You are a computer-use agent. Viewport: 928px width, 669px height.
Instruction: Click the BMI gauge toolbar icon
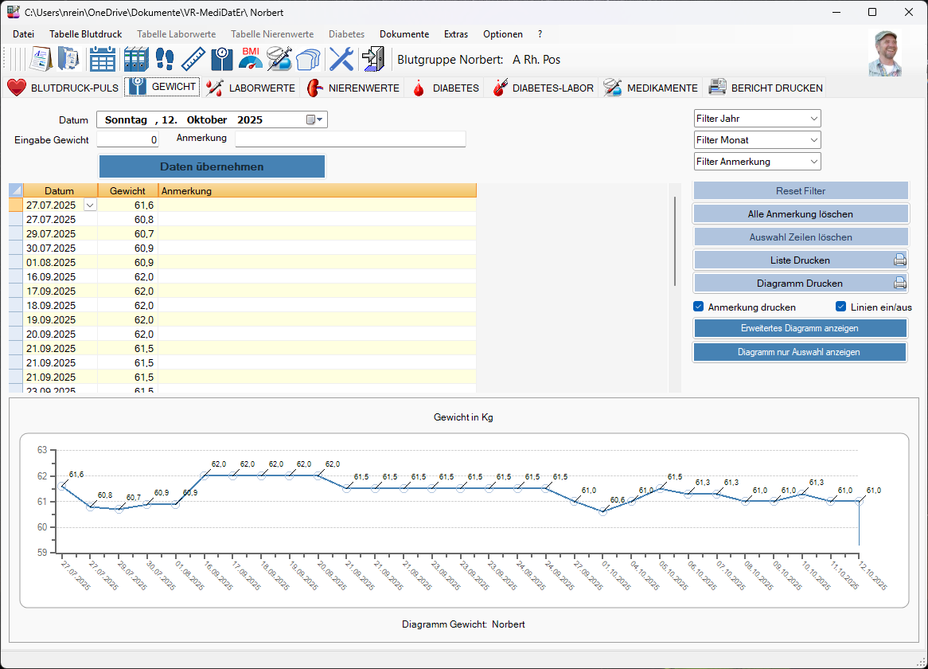250,58
